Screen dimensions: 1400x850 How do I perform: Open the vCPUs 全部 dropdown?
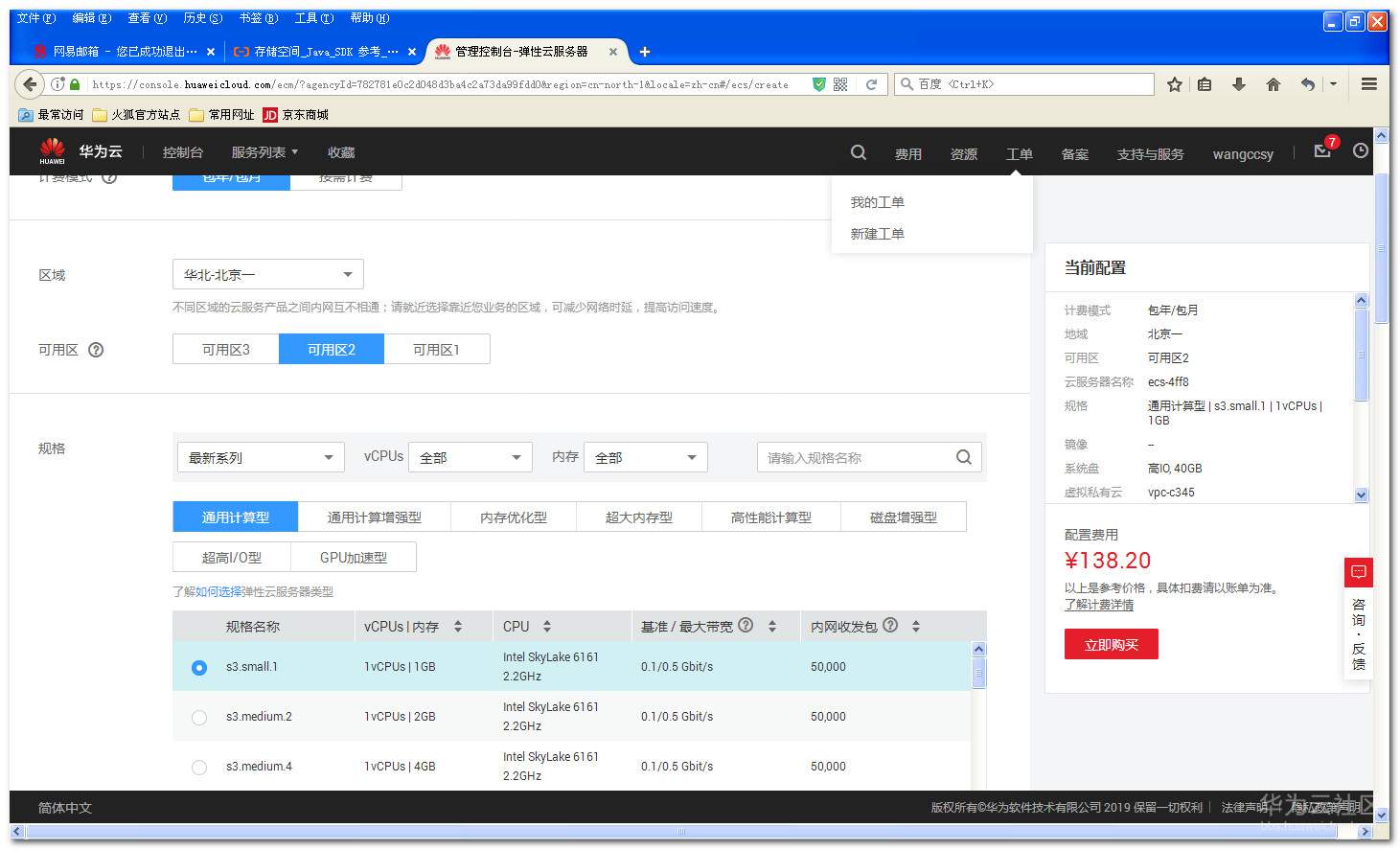point(470,457)
